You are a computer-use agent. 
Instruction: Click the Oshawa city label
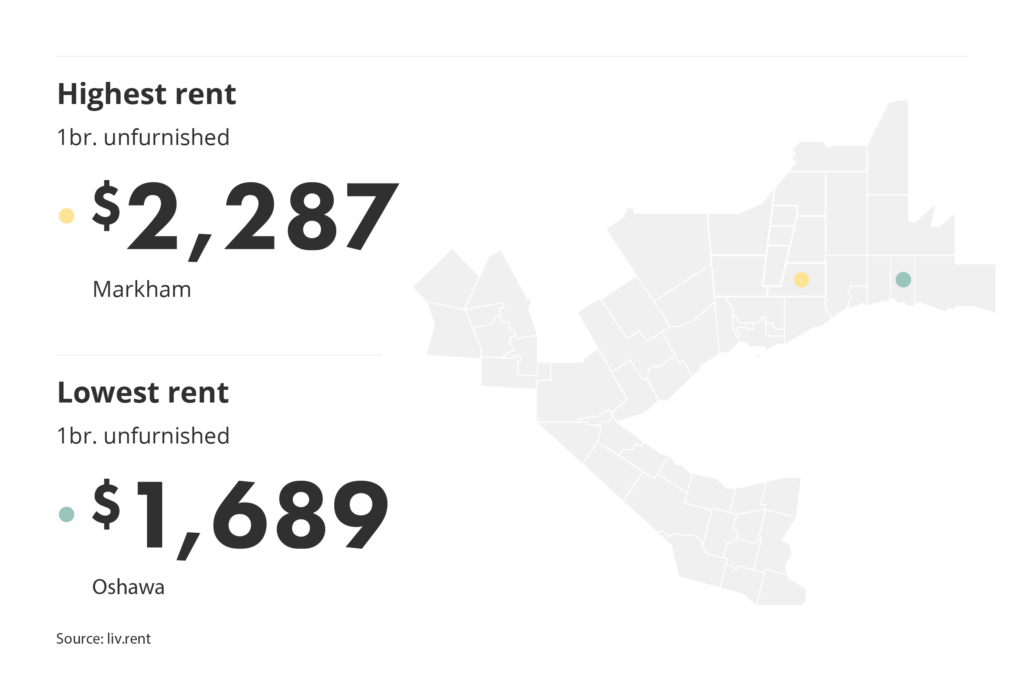[128, 586]
